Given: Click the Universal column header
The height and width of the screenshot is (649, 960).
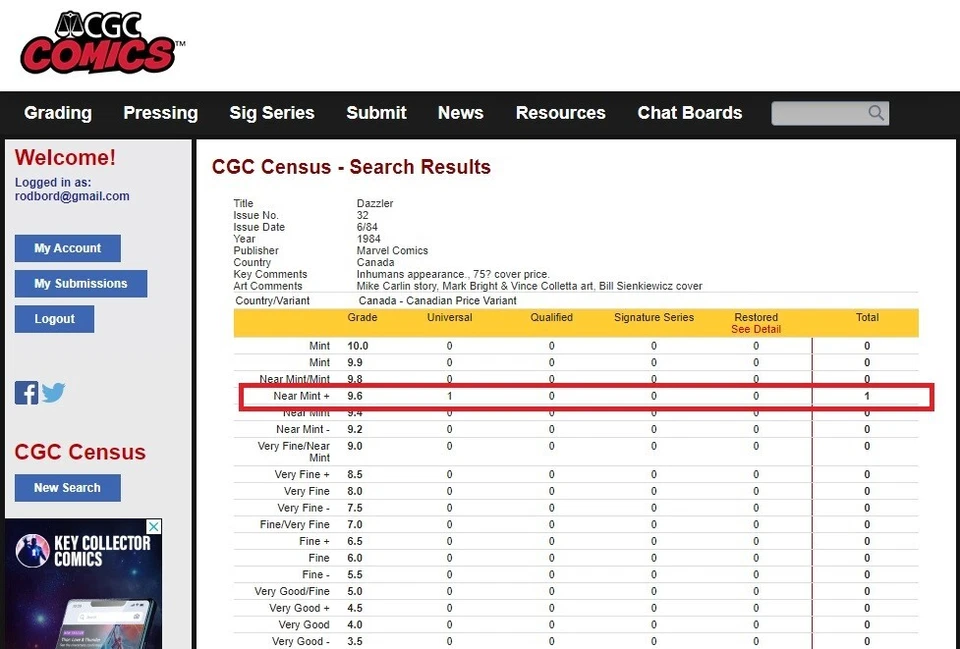Looking at the screenshot, I should tap(449, 317).
